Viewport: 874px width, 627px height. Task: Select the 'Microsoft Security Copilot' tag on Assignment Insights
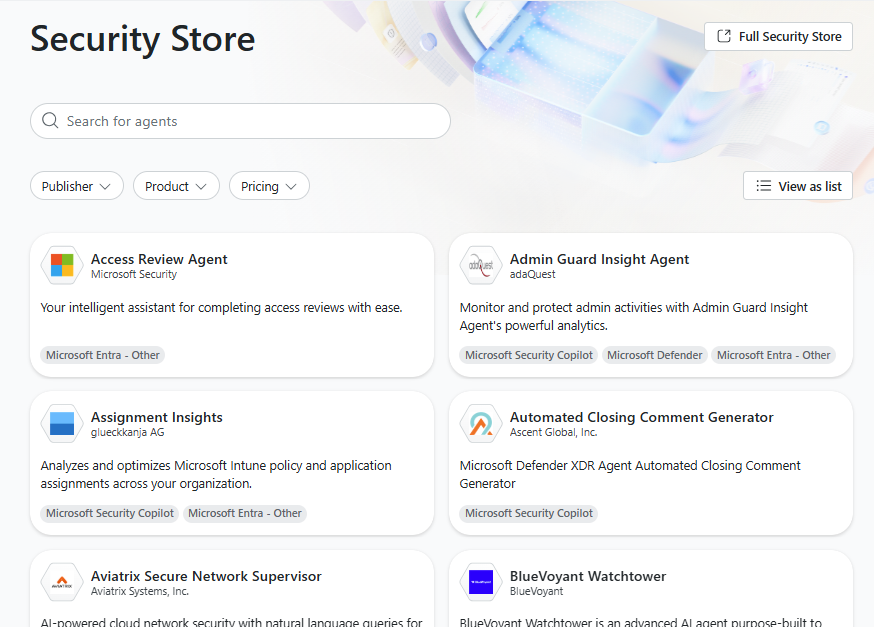coord(109,513)
